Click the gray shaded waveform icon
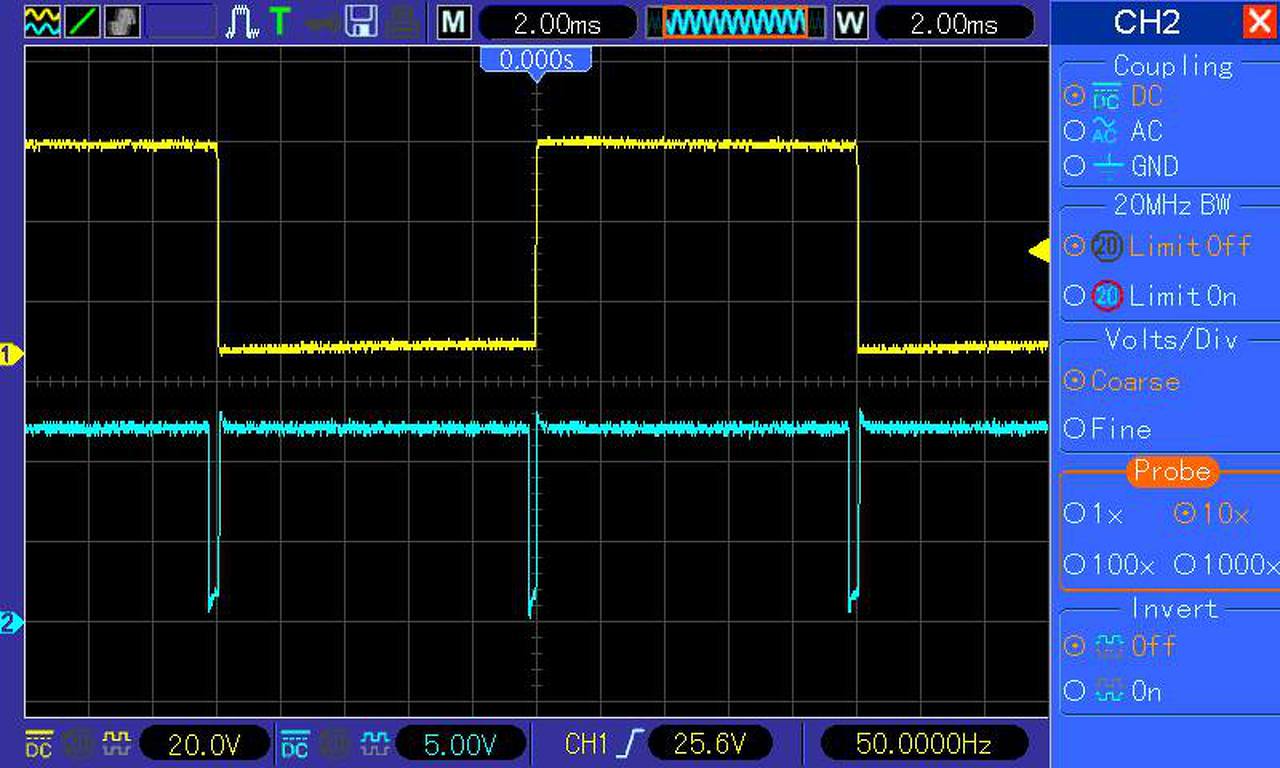Image resolution: width=1280 pixels, height=768 pixels. click(122, 21)
